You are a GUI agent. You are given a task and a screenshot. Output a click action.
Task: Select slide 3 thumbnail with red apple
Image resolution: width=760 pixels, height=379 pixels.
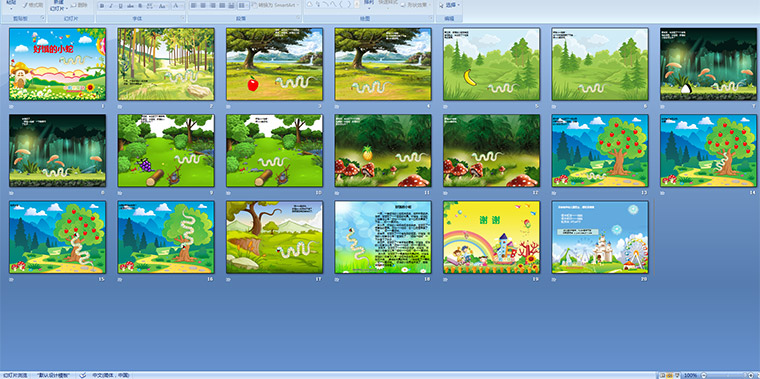(274, 64)
